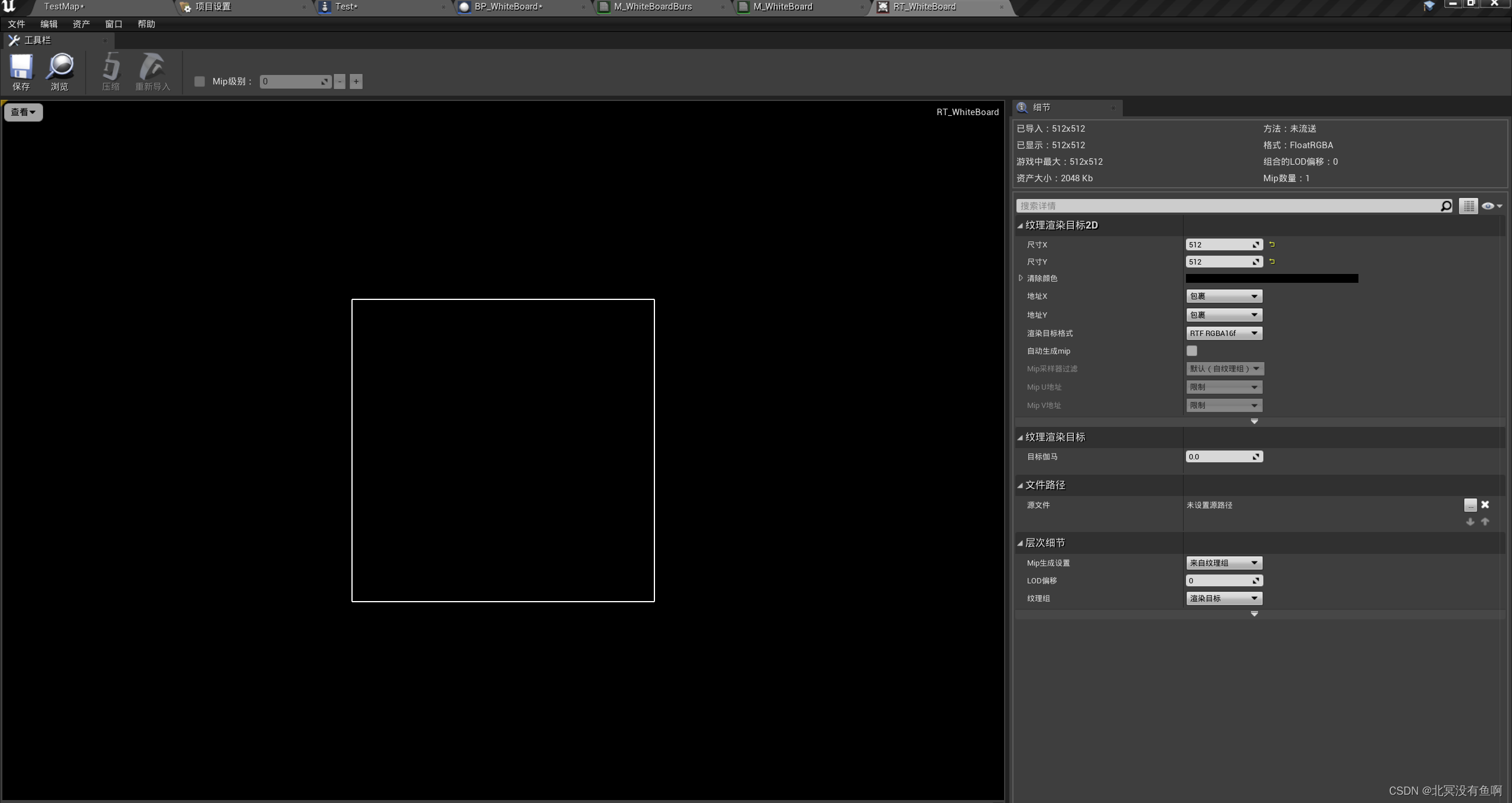Open the Address X wrap dropdown
Screen dimensions: 1512x803
point(1224,296)
